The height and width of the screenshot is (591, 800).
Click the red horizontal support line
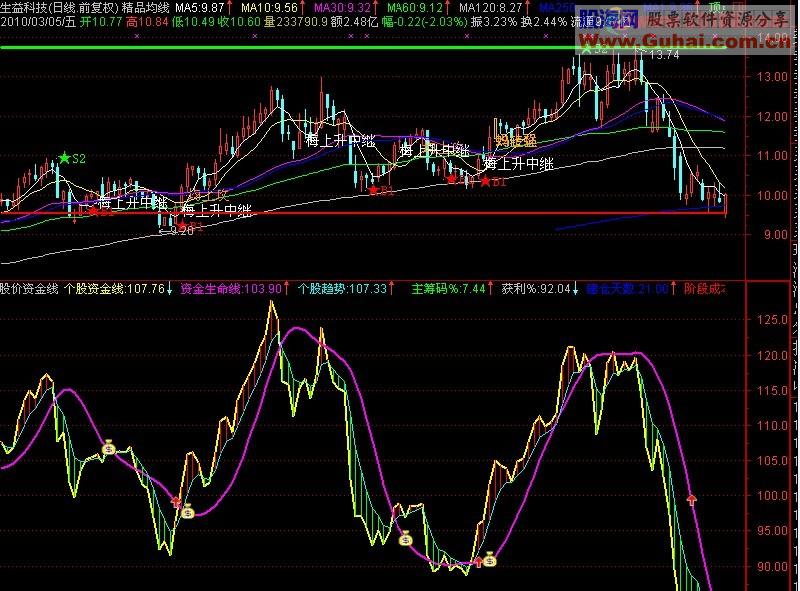coord(362,213)
